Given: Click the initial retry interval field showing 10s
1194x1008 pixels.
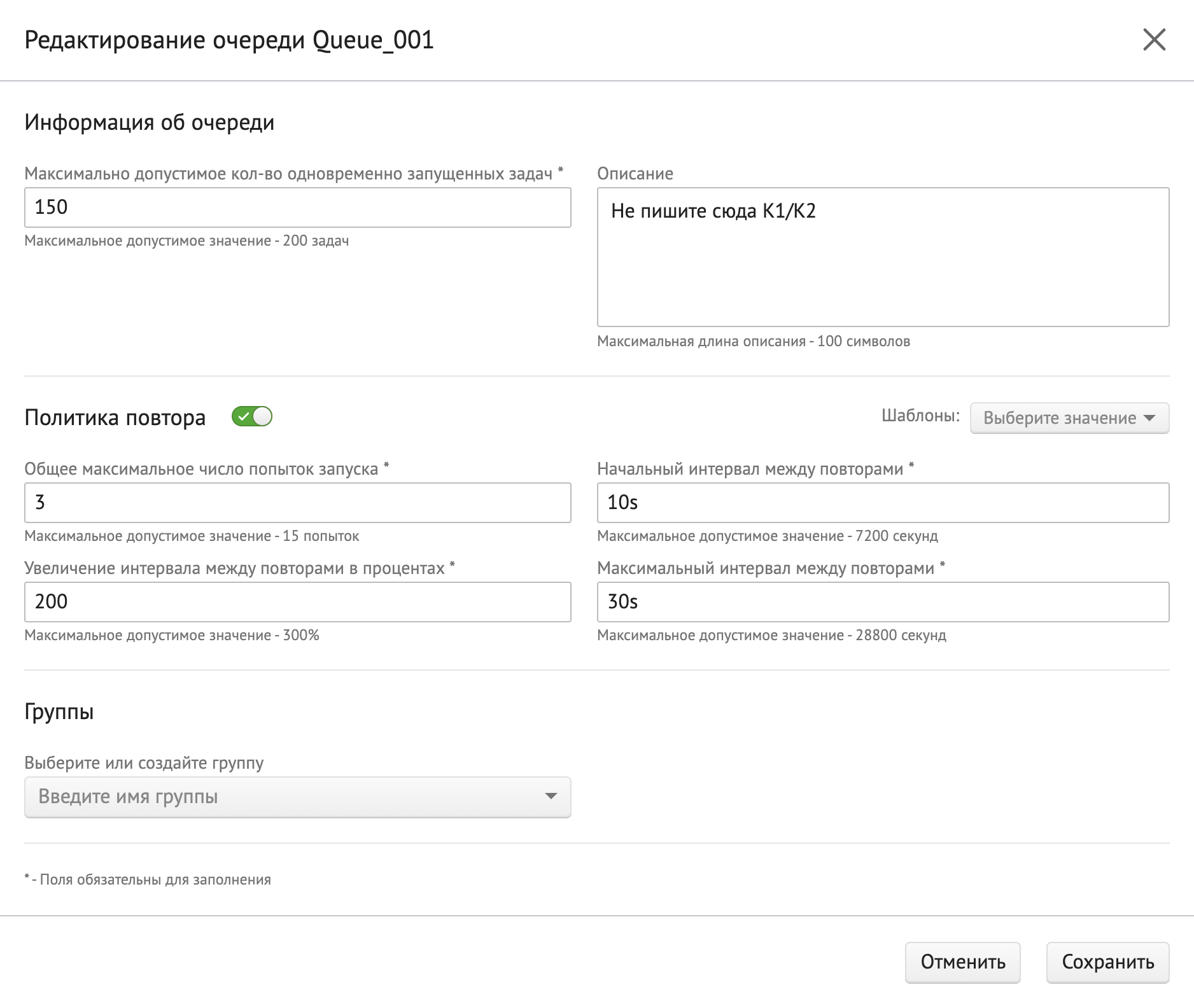Looking at the screenshot, I should coord(882,503).
